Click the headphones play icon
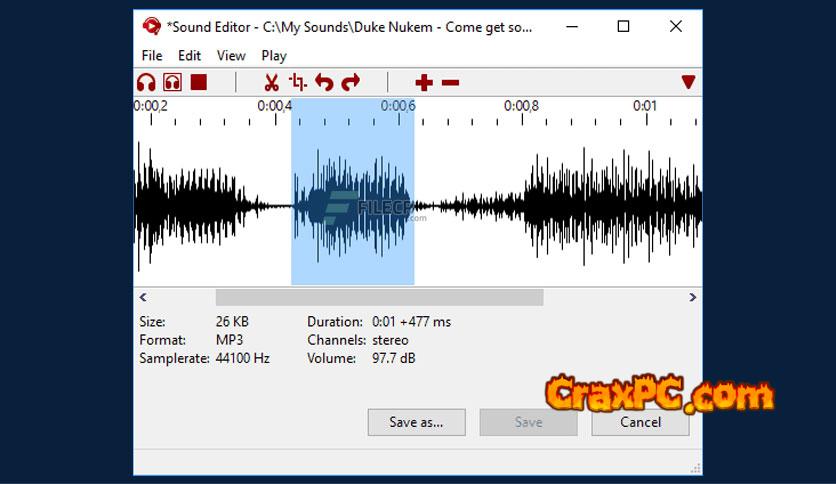The height and width of the screenshot is (484, 836). coord(146,83)
